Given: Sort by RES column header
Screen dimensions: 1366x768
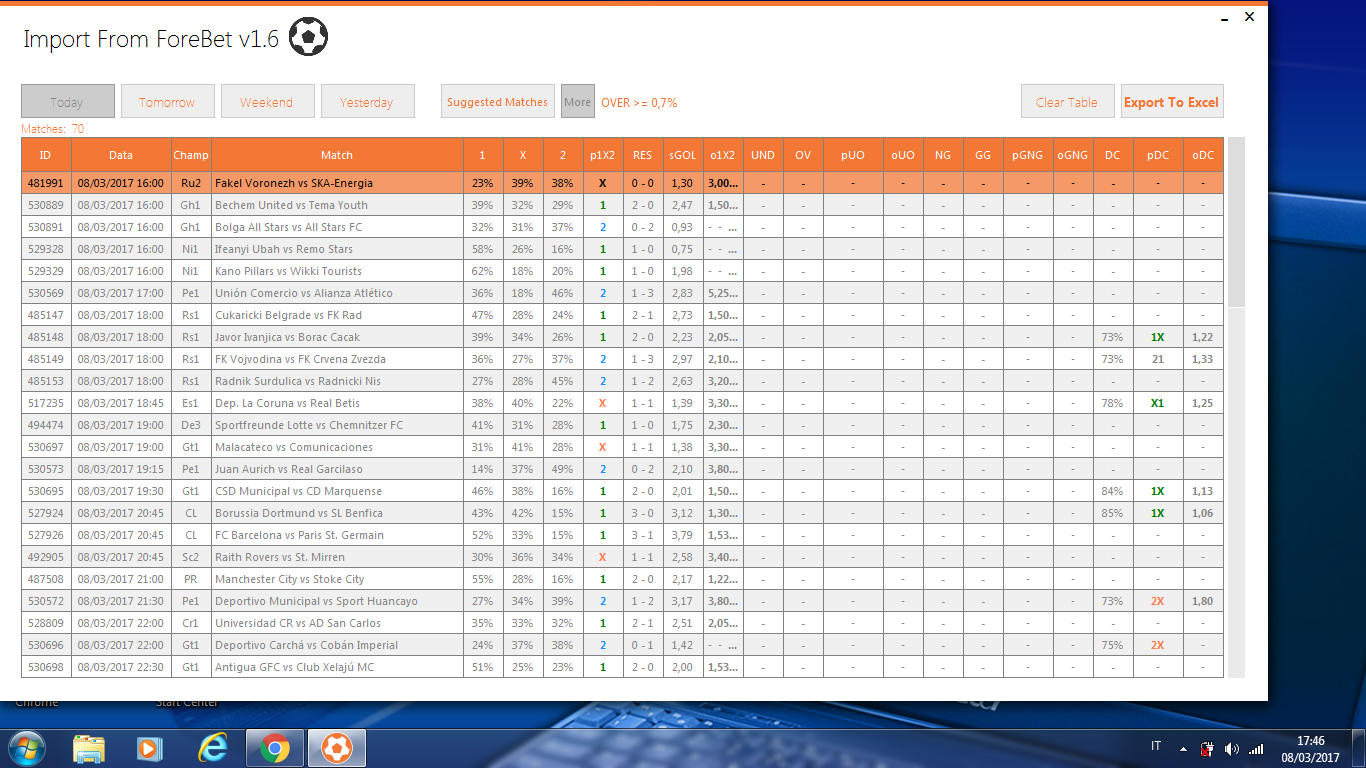Looking at the screenshot, I should point(643,155).
